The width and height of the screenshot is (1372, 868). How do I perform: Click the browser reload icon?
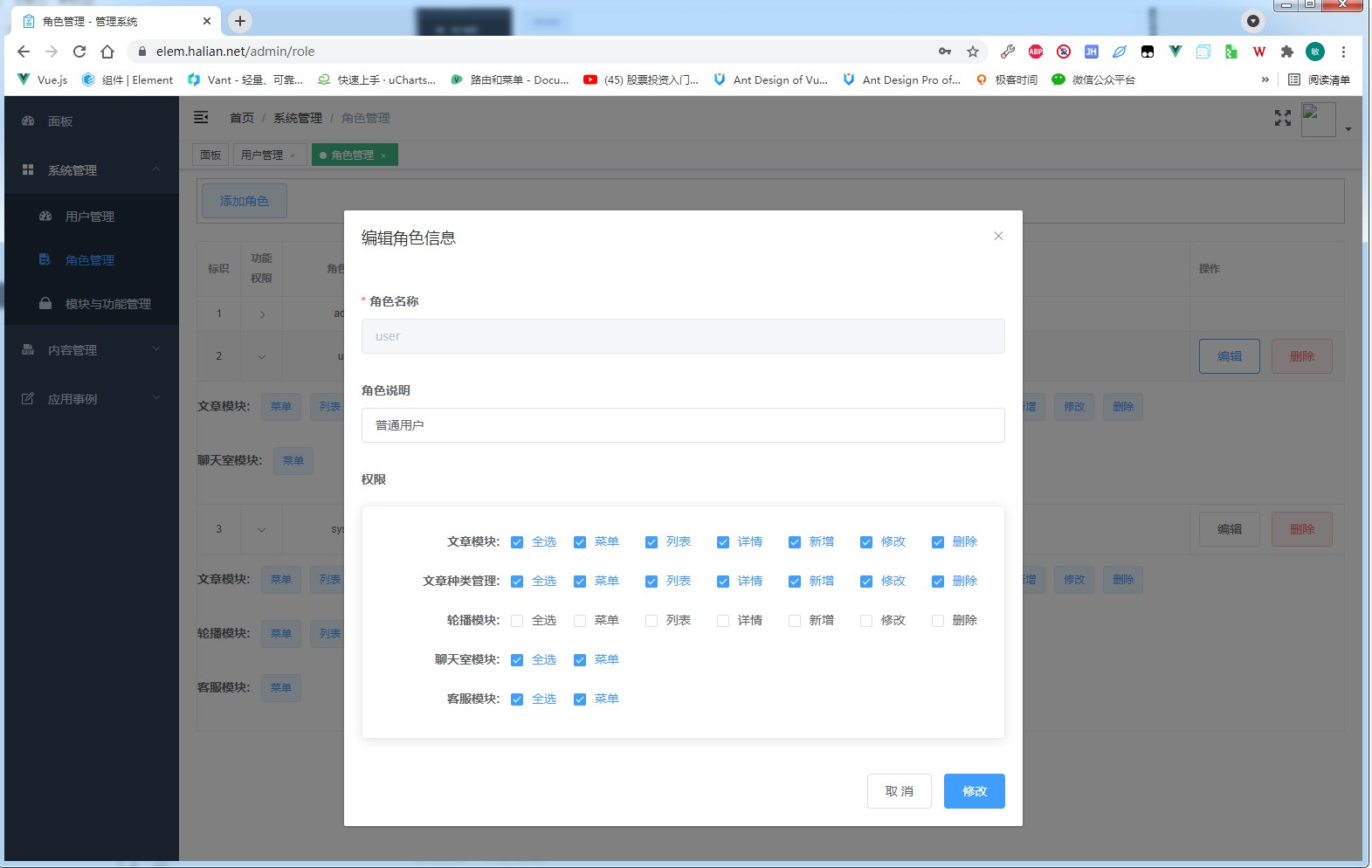(x=79, y=52)
